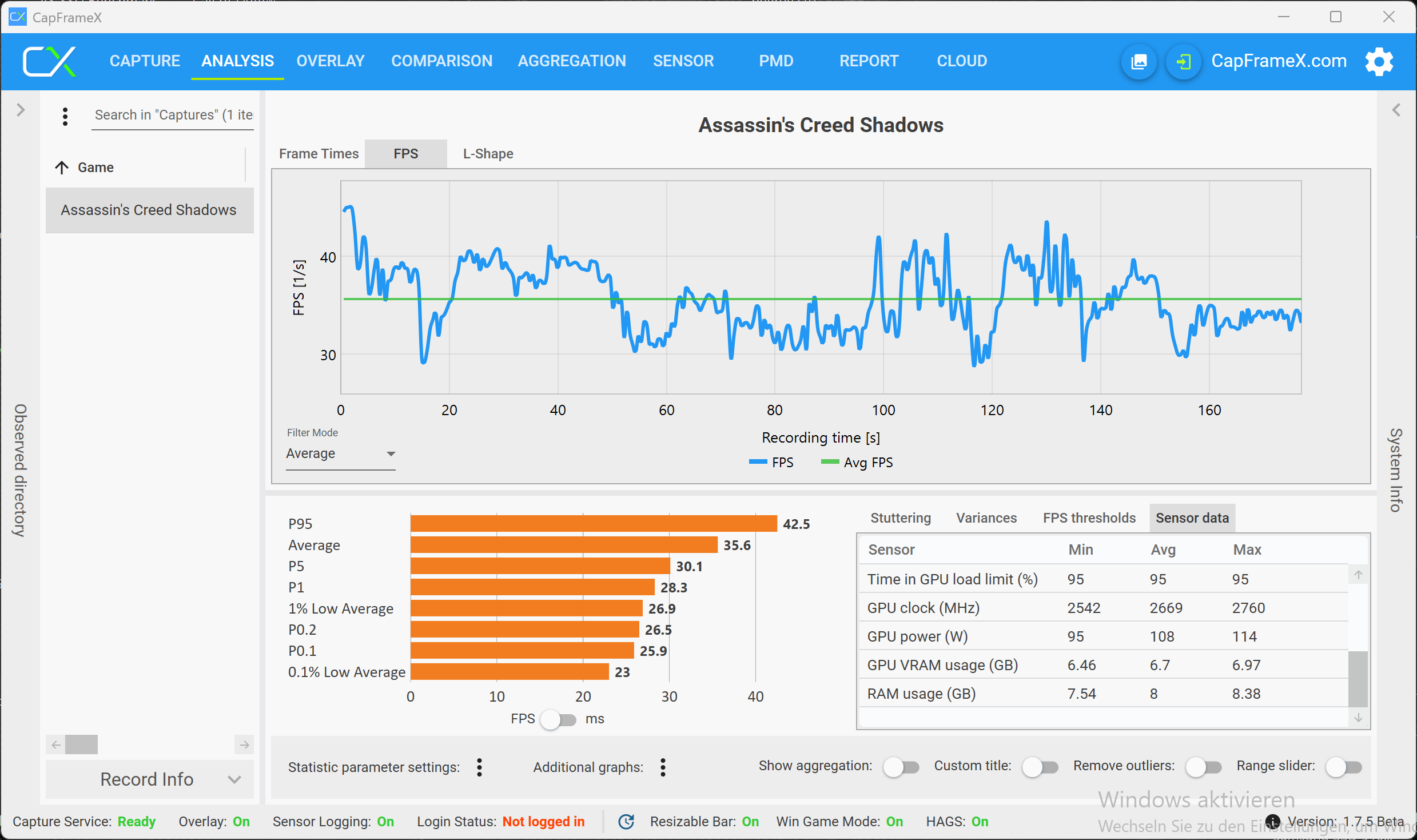Open the Filter Mode Average dropdown

tap(341, 454)
